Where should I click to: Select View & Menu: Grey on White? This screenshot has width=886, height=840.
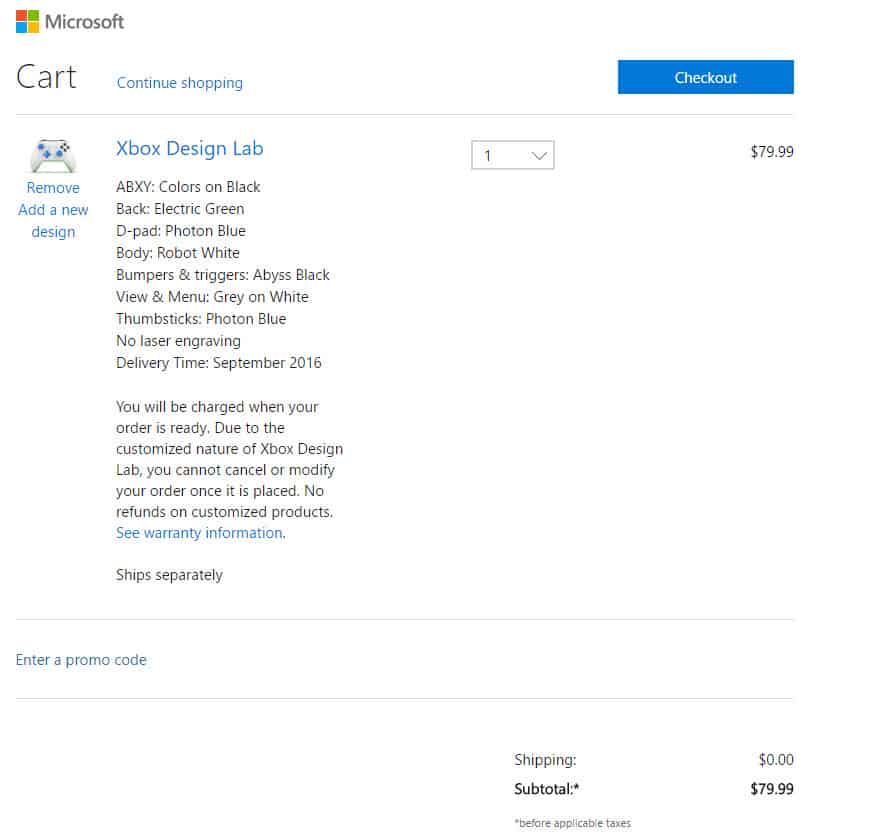212,297
